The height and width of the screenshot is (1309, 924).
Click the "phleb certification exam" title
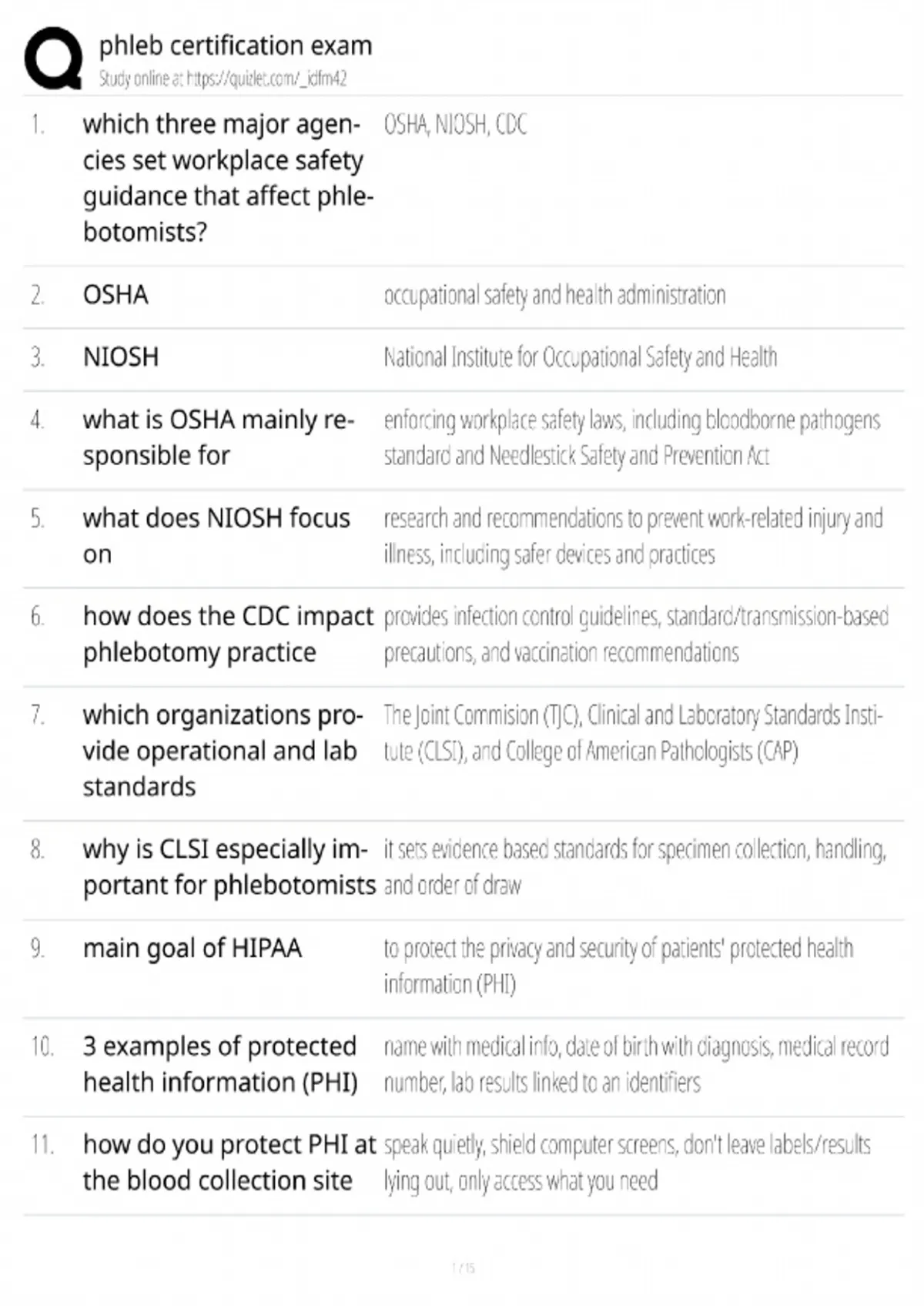[x=235, y=46]
